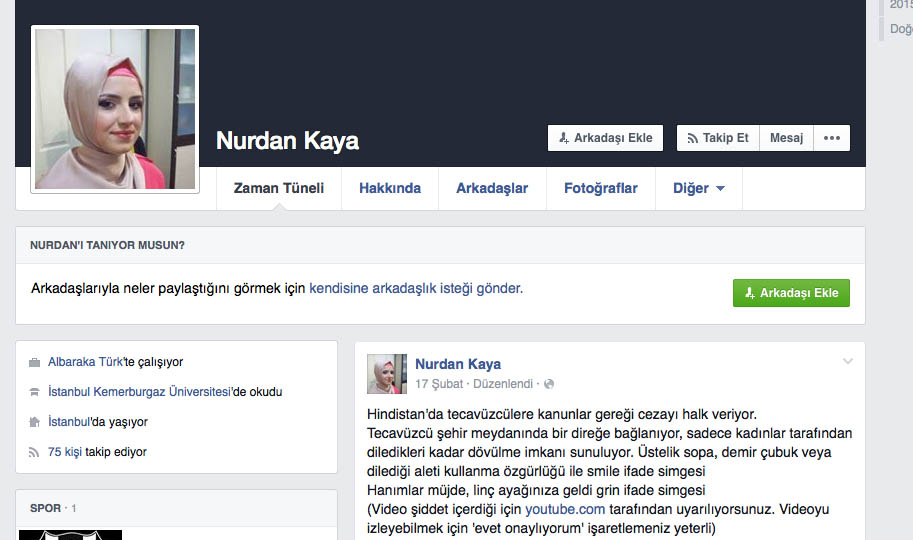Open Nurdan Kaya name link in post

tap(458, 364)
